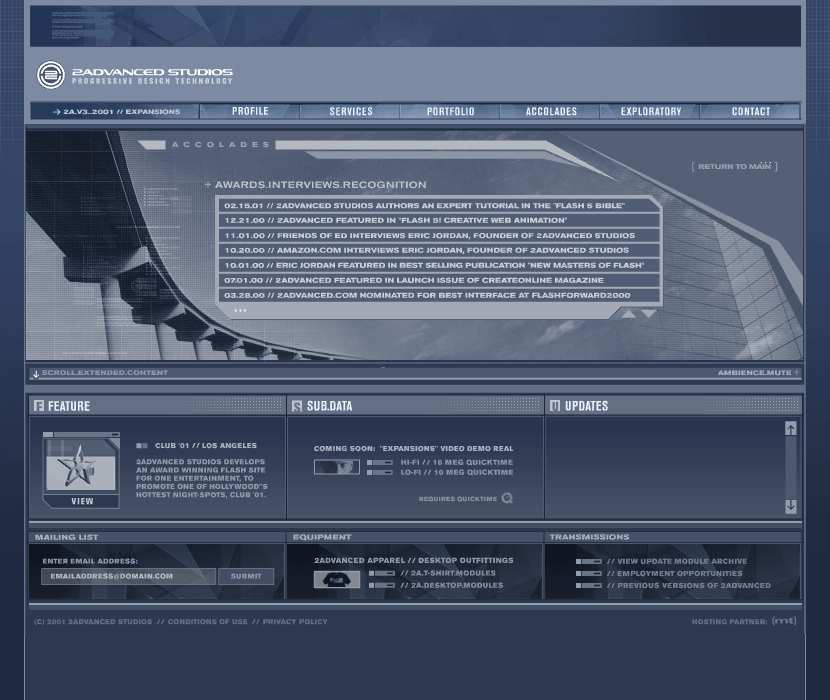
Task: Focus the email address input field
Action: point(128,576)
